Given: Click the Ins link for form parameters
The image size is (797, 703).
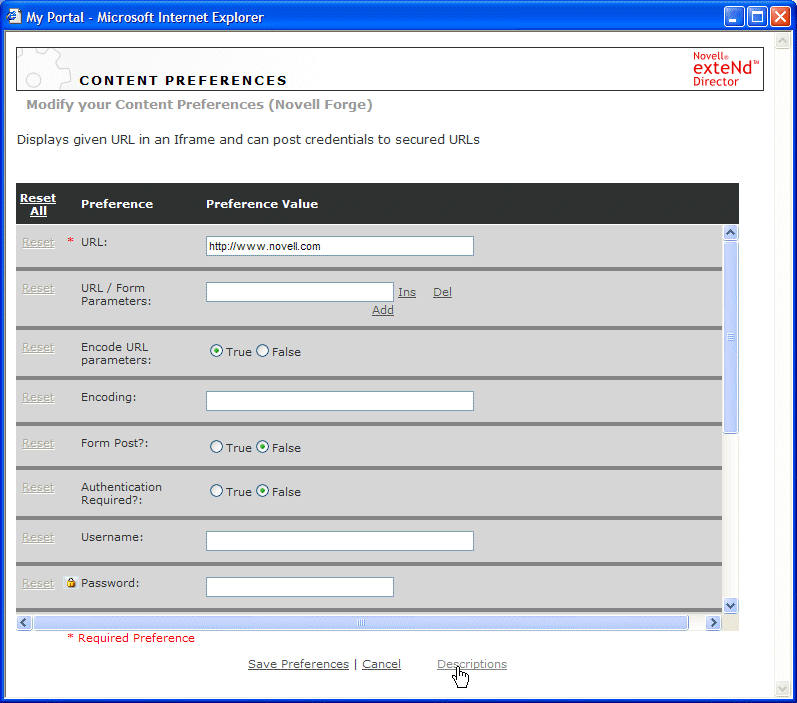Looking at the screenshot, I should click(x=407, y=292).
